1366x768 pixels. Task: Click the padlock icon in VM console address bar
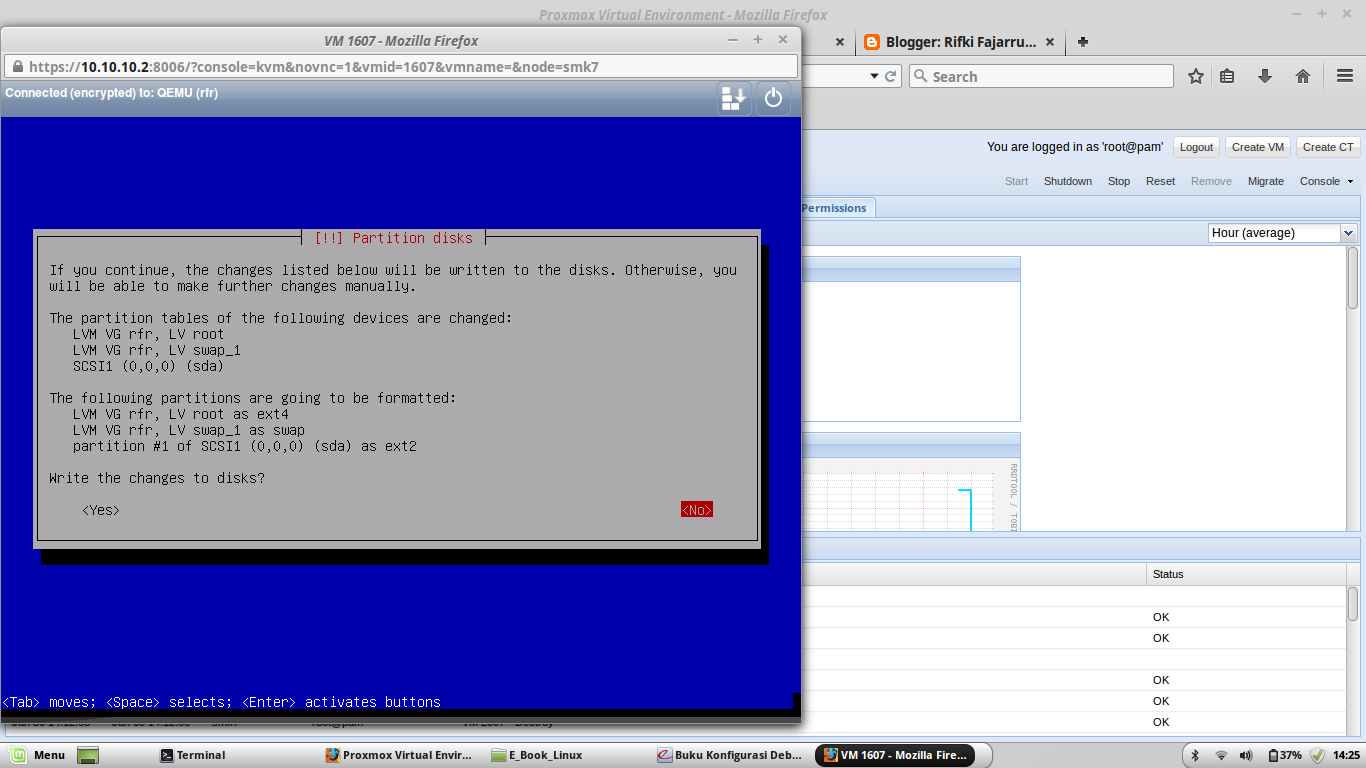click(16, 67)
